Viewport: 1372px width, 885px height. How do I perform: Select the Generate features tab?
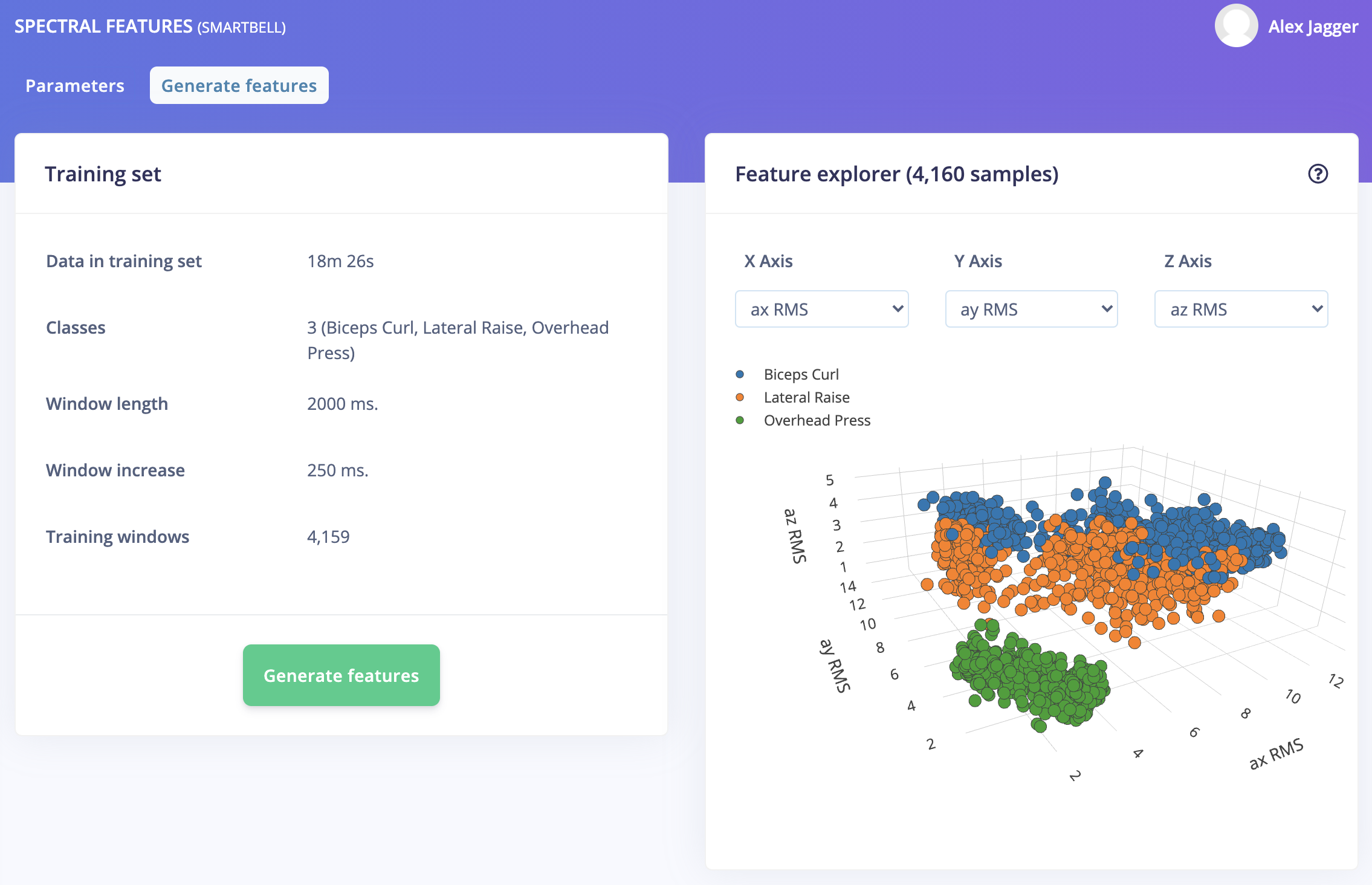(239, 85)
